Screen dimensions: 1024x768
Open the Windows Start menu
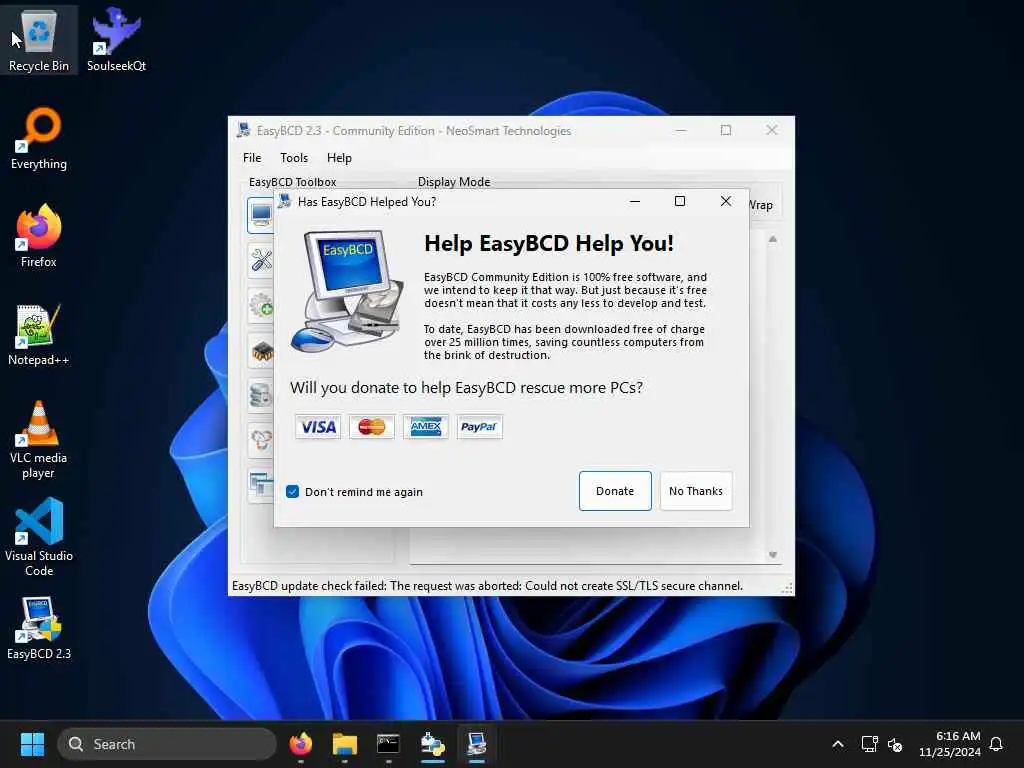click(32, 744)
